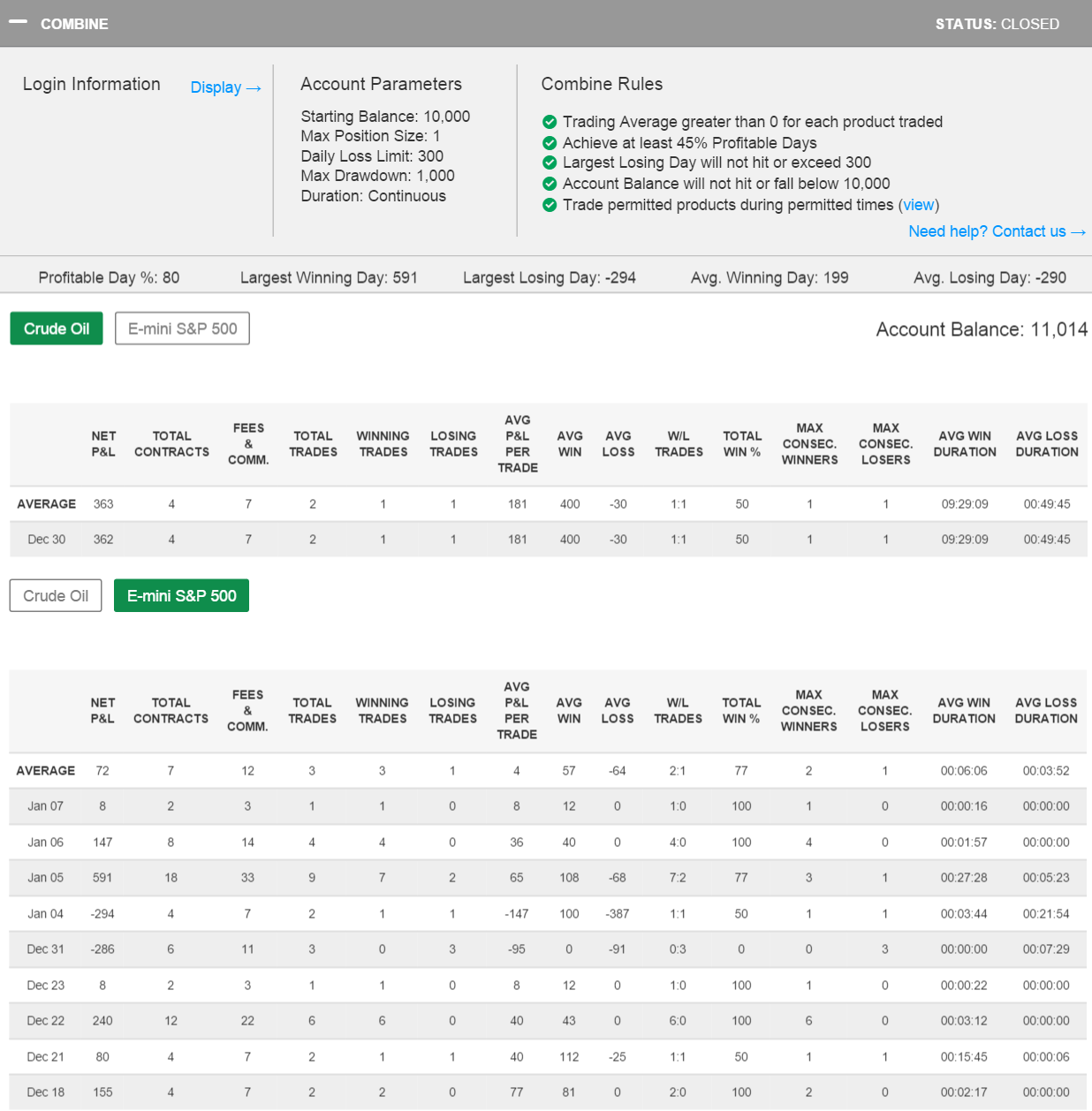The image size is (1092, 1111).
Task: Switch to E-mini S&P 500 tab in upper section
Action: pyautogui.click(x=182, y=329)
